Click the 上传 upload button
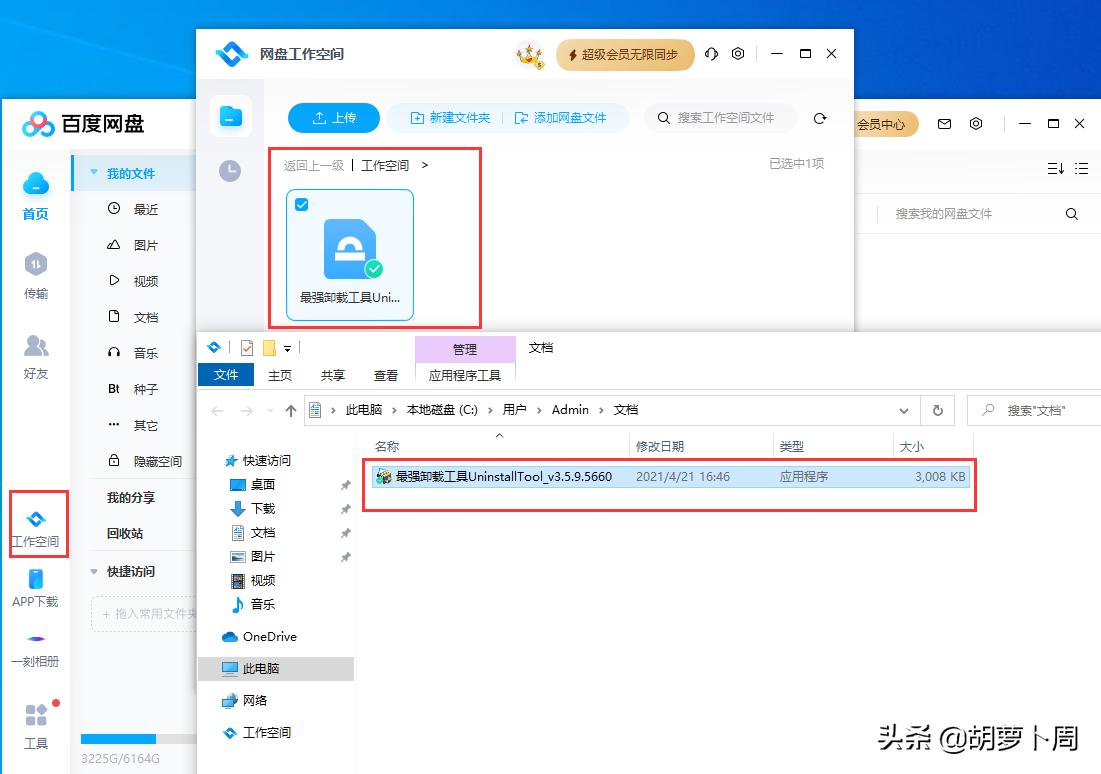 tap(334, 117)
